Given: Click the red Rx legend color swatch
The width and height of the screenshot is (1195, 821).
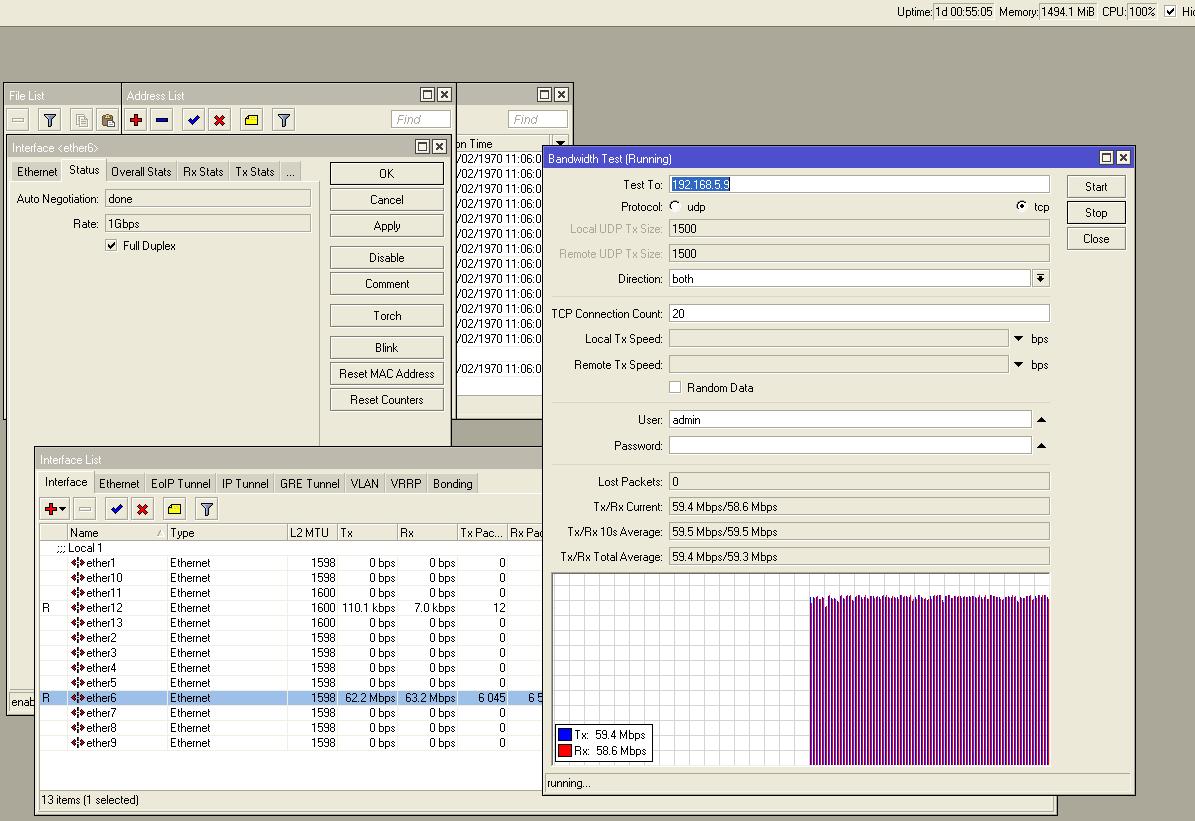Looking at the screenshot, I should click(565, 751).
